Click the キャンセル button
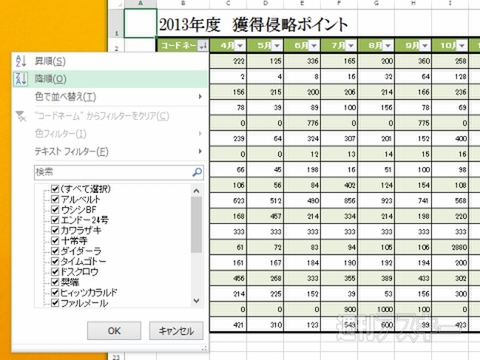The width and height of the screenshot is (480, 360). pos(176,331)
